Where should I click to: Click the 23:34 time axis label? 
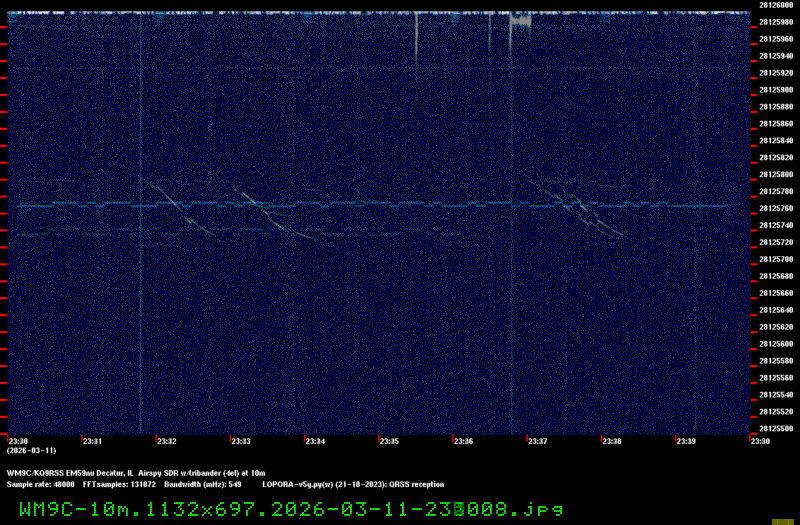(x=315, y=441)
